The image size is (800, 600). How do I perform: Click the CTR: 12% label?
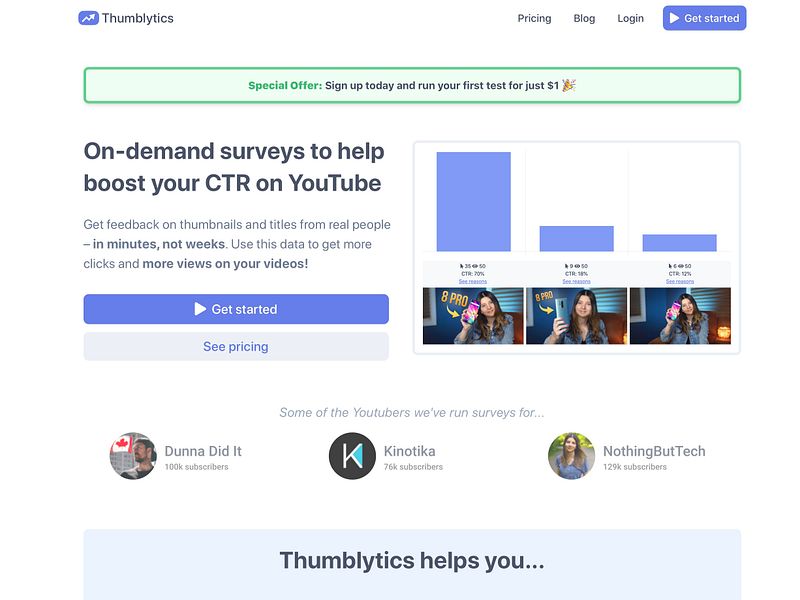pyautogui.click(x=680, y=274)
